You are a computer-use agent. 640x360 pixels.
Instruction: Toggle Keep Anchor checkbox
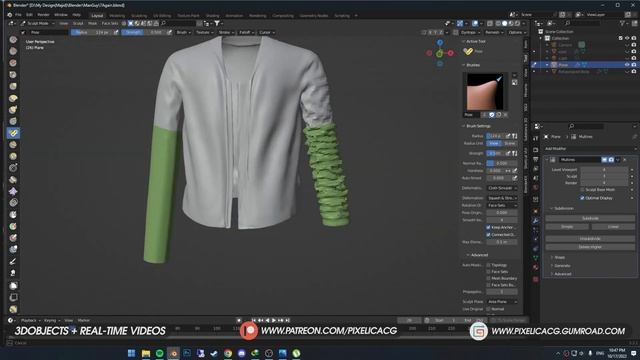[x=488, y=227]
